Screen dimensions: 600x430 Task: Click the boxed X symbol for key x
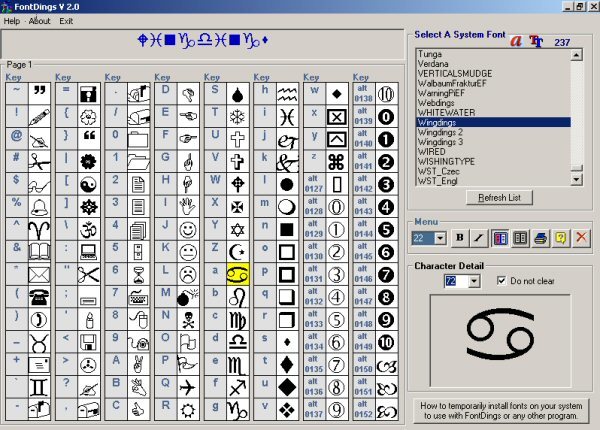(x=337, y=116)
